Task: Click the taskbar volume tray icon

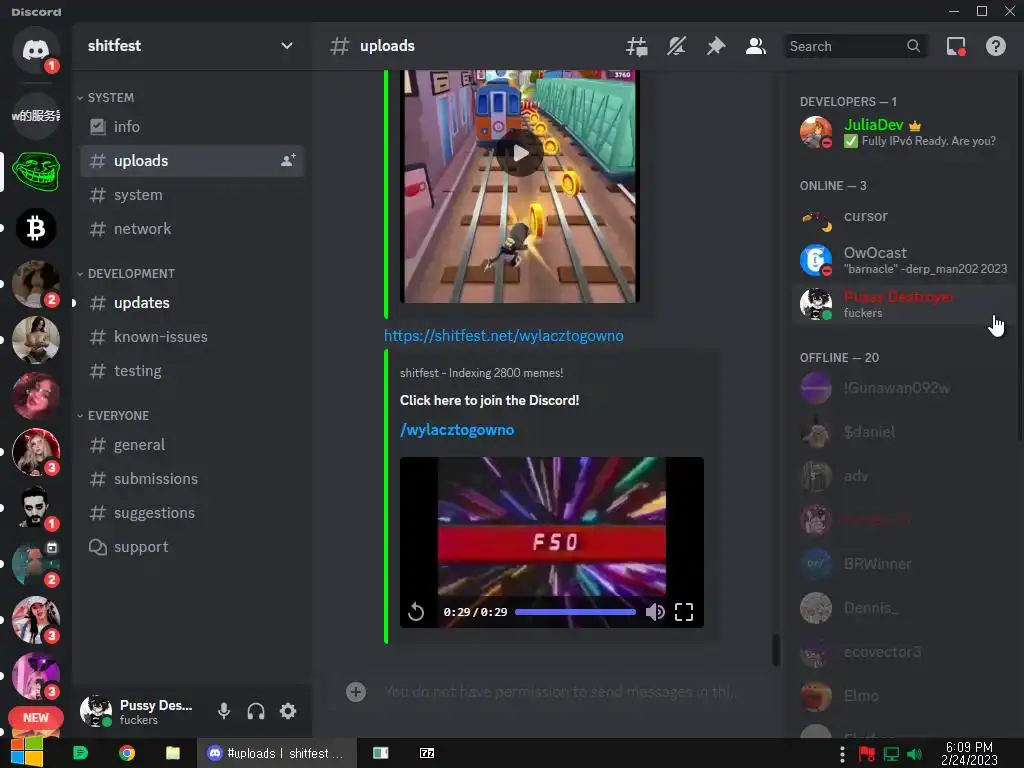Action: pyautogui.click(x=914, y=754)
